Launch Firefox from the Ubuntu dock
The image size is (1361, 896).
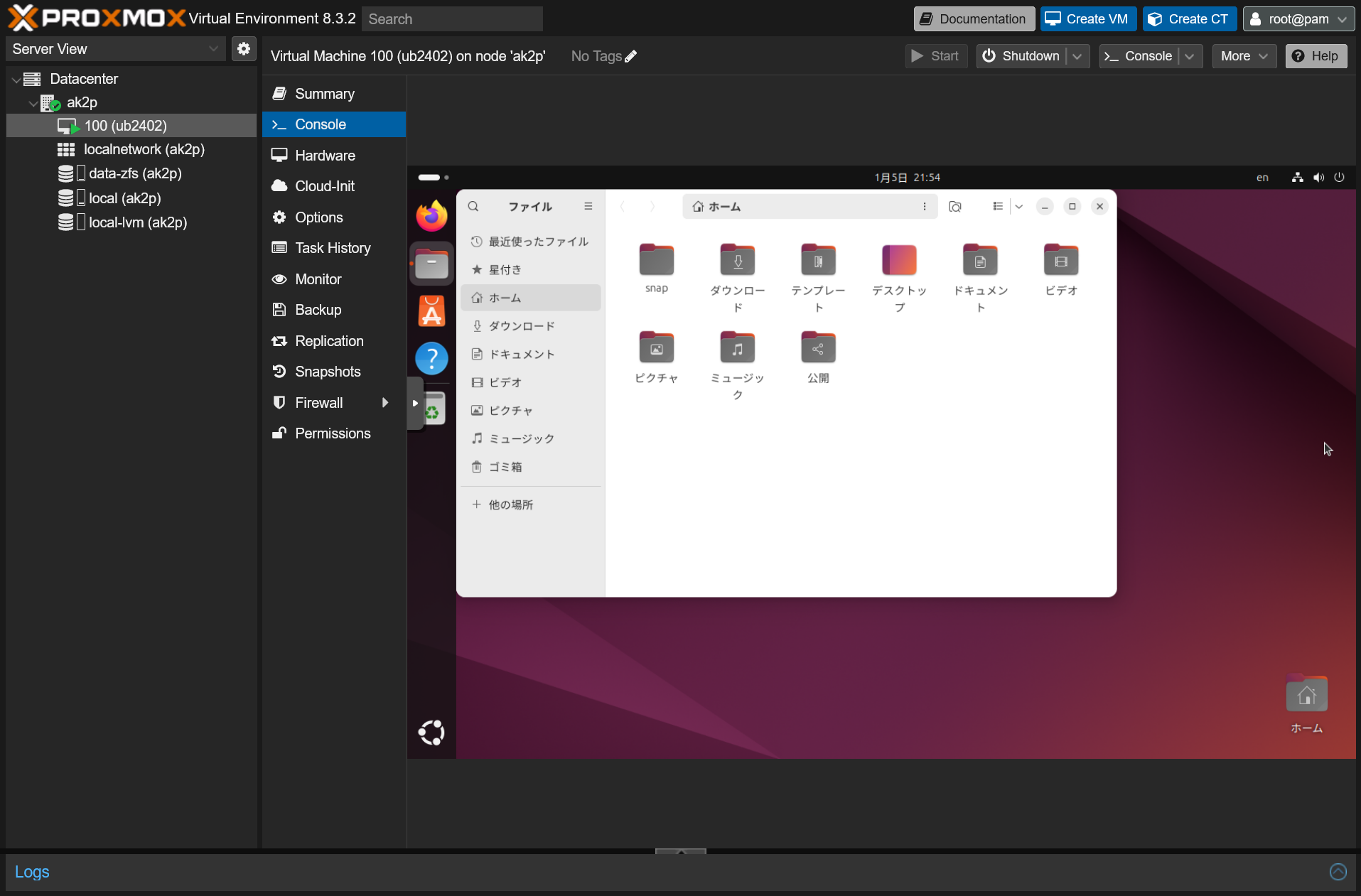coord(431,215)
